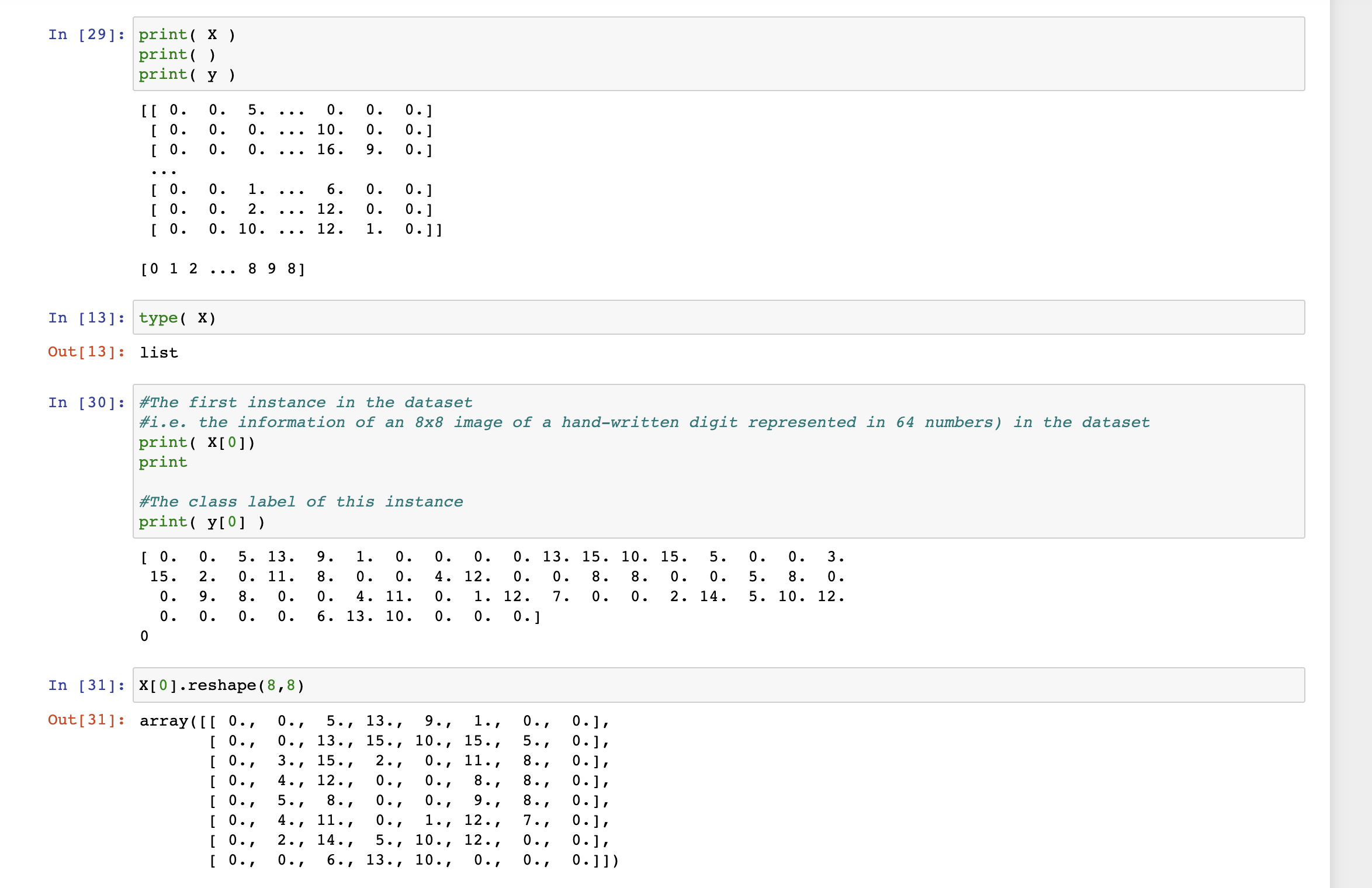Image resolution: width=1372 pixels, height=888 pixels.
Task: Click the In [29] prompt label
Action: click(x=86, y=34)
